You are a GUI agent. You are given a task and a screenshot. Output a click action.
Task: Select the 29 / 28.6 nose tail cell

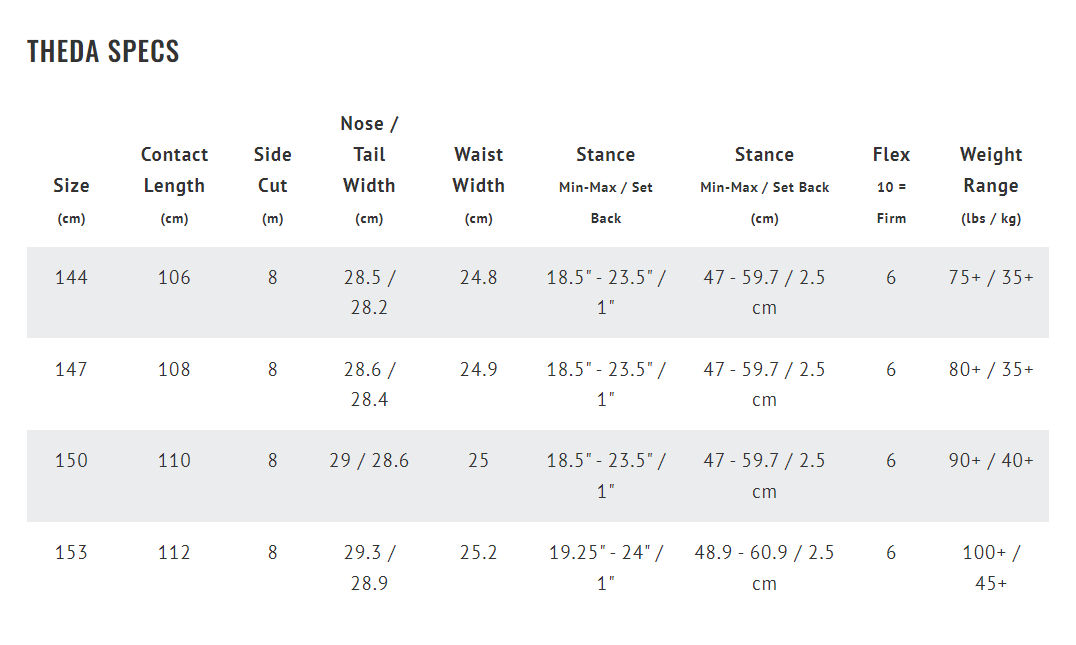point(369,460)
